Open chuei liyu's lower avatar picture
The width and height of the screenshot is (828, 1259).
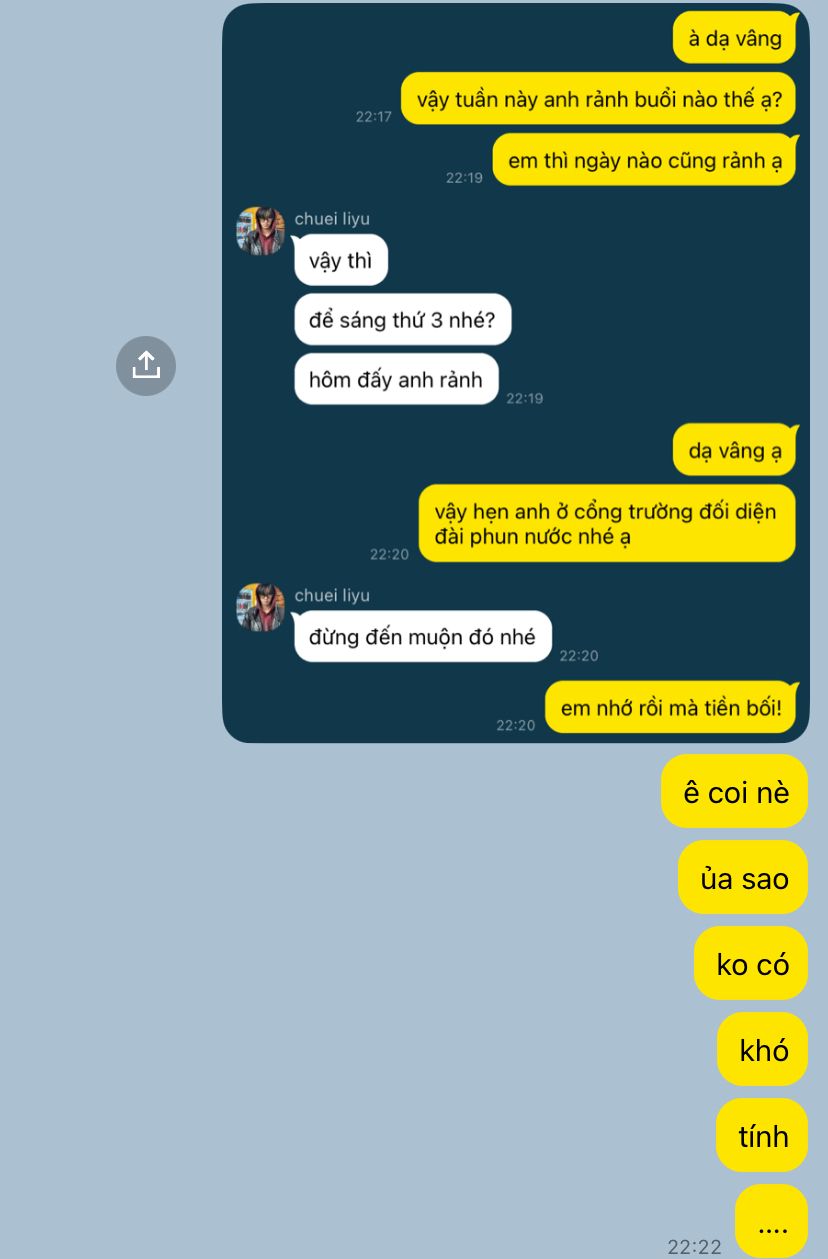point(261,607)
